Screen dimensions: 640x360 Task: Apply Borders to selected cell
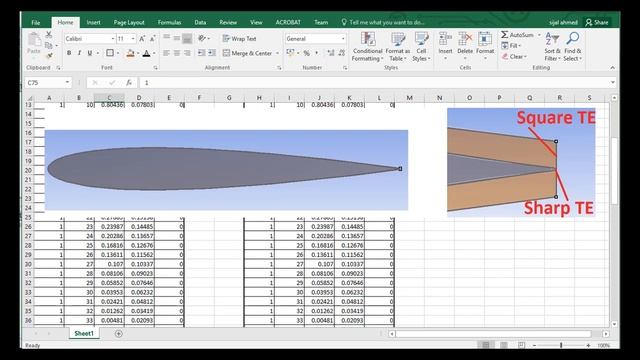[110, 53]
